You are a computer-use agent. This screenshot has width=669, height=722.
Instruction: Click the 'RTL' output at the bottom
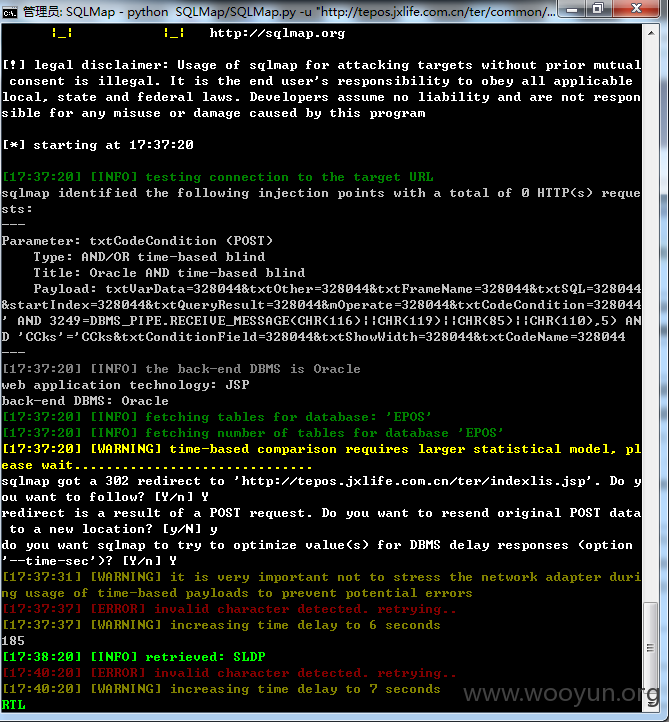(x=13, y=705)
